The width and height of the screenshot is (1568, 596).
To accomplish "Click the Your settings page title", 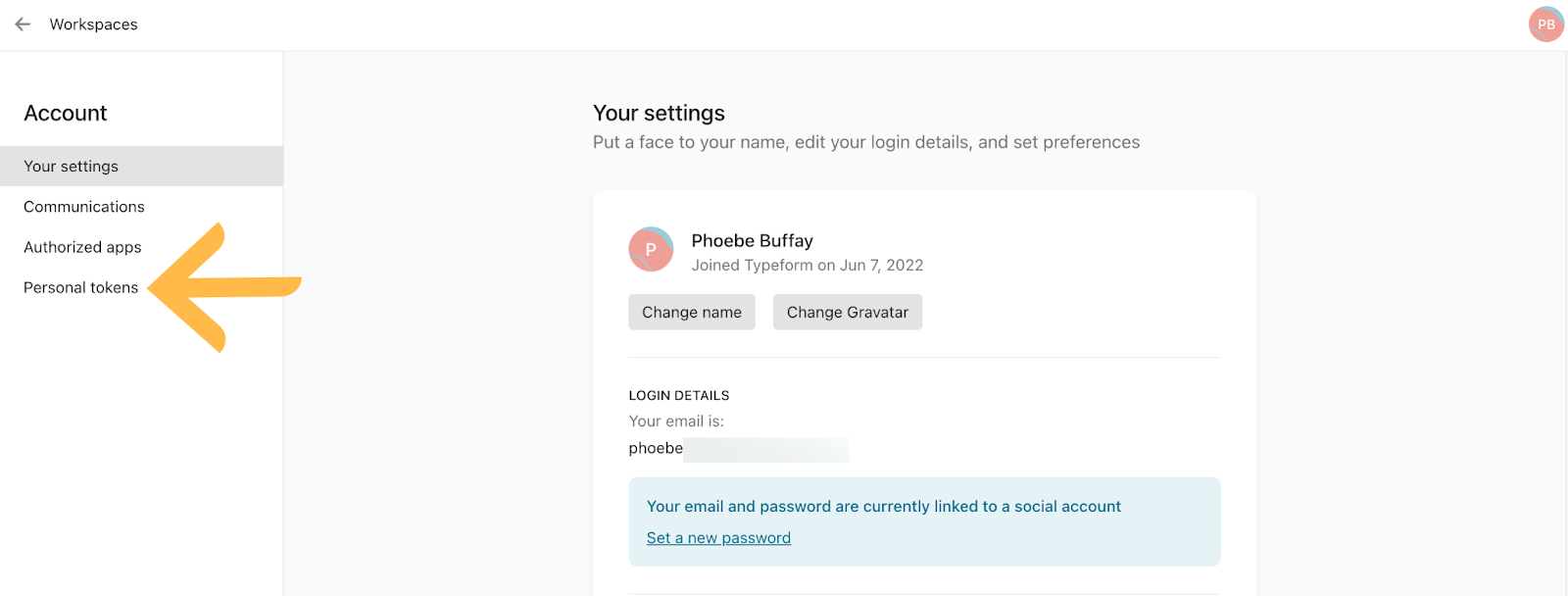I will click(x=659, y=113).
